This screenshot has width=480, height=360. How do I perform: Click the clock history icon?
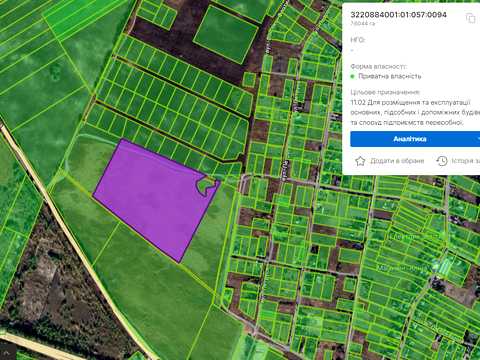pyautogui.click(x=442, y=161)
